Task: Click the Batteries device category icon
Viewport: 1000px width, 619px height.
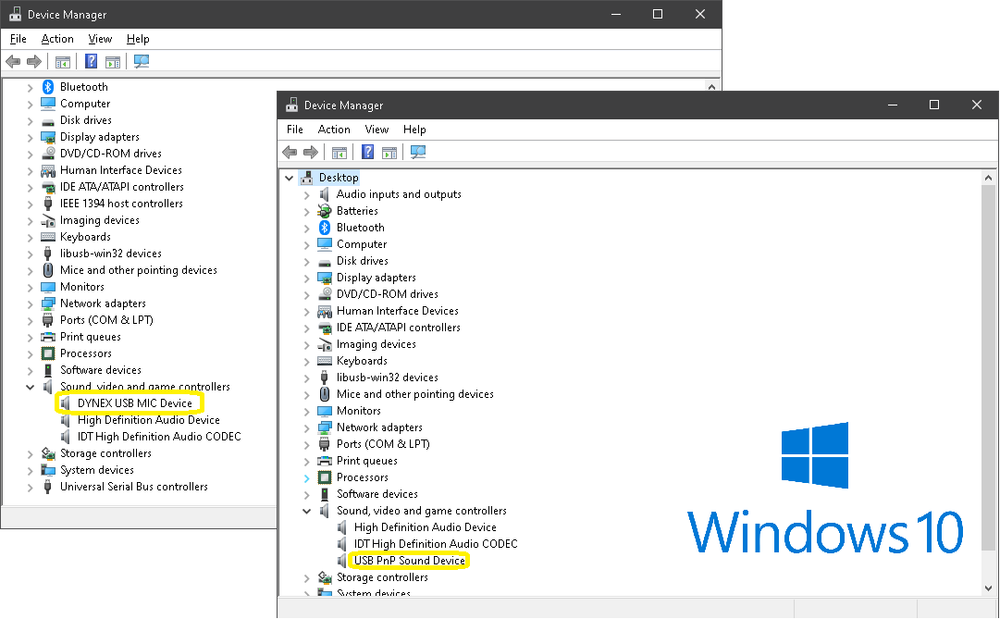Action: (324, 211)
